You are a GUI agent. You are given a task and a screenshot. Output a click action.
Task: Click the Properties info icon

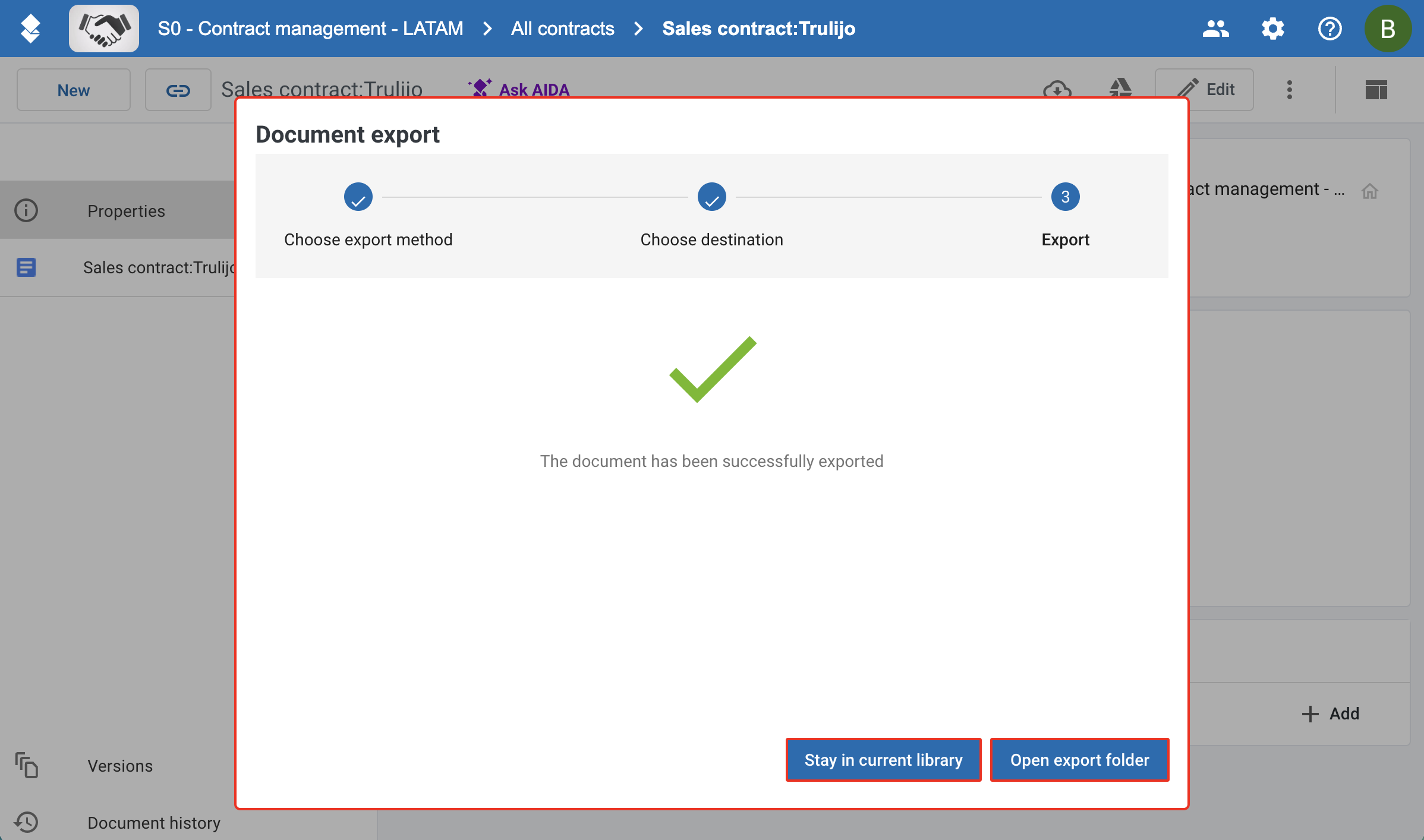[26, 210]
